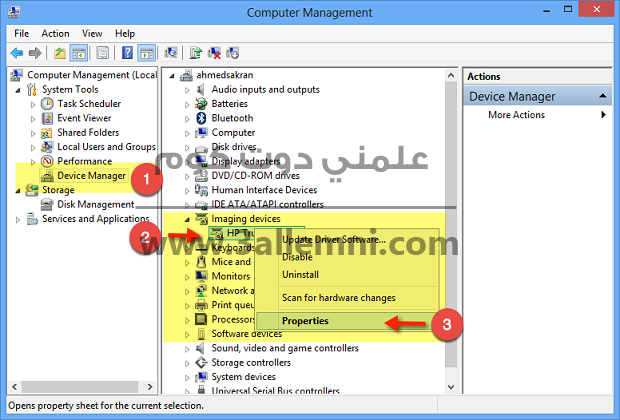Click More Actions in the Actions pane
The width and height of the screenshot is (620, 420).
[516, 115]
